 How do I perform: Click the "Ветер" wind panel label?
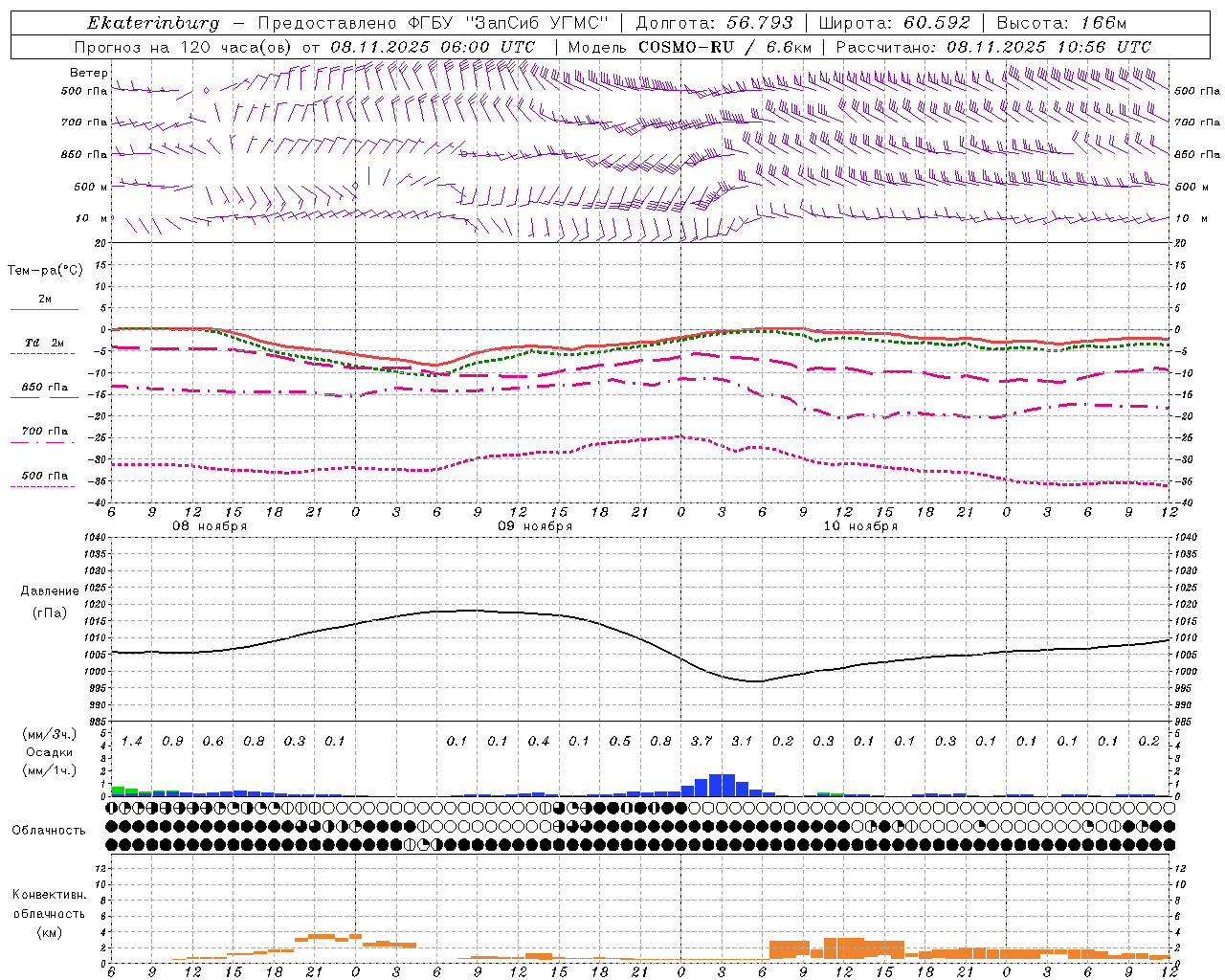[x=88, y=73]
